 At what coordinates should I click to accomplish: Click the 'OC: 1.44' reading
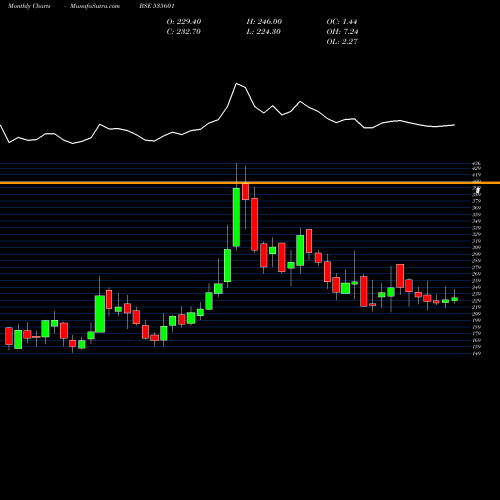click(342, 22)
